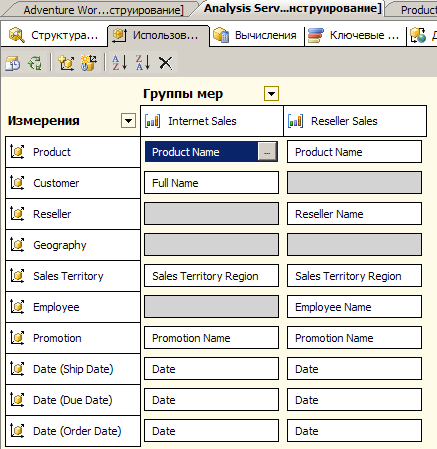Open the Группы мер dropdown arrow
The height and width of the screenshot is (449, 437).
(271, 94)
